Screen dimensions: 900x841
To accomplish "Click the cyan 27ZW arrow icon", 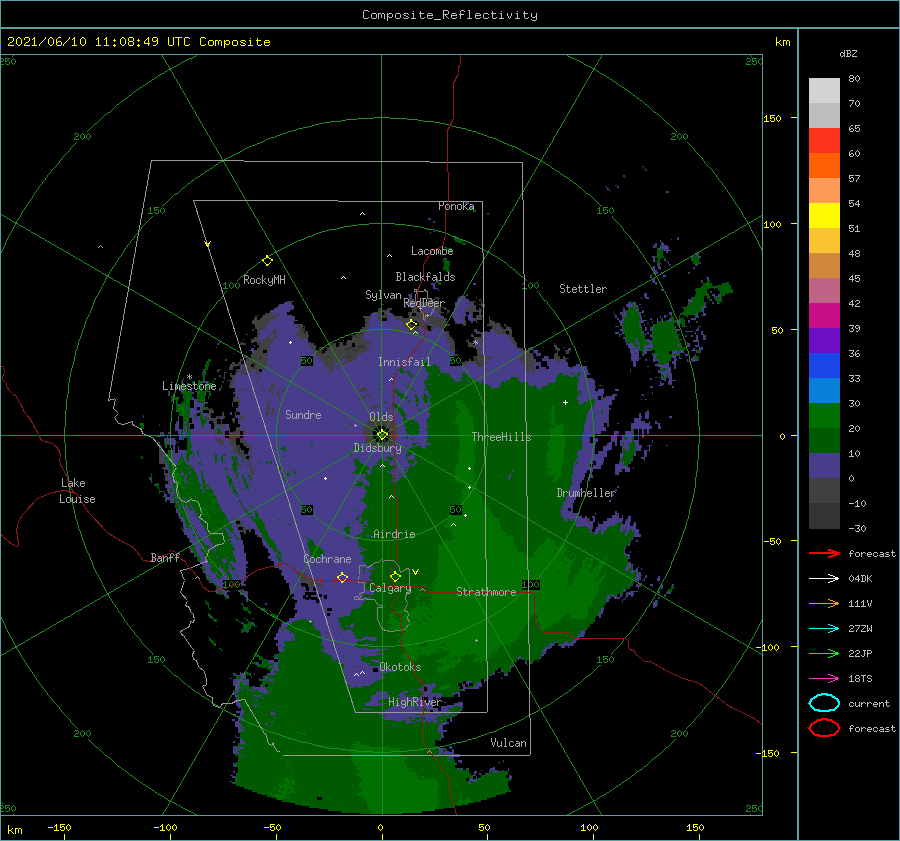I will coord(824,629).
